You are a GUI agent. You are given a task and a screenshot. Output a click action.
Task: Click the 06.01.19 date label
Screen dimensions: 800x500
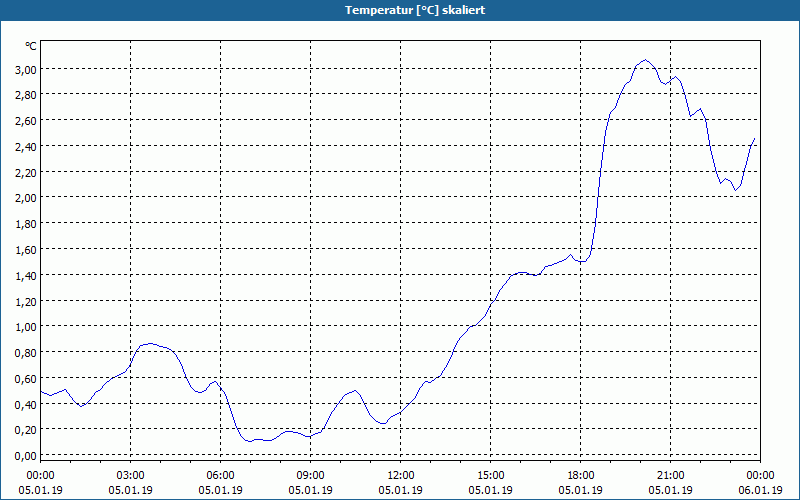click(760, 490)
